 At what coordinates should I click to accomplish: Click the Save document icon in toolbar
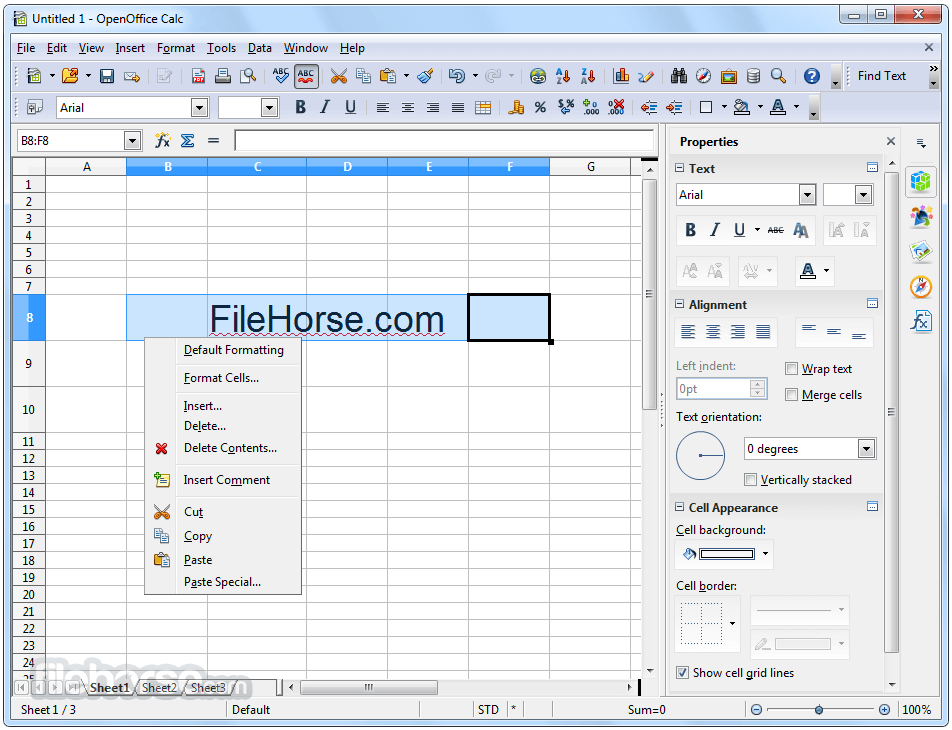(x=107, y=76)
